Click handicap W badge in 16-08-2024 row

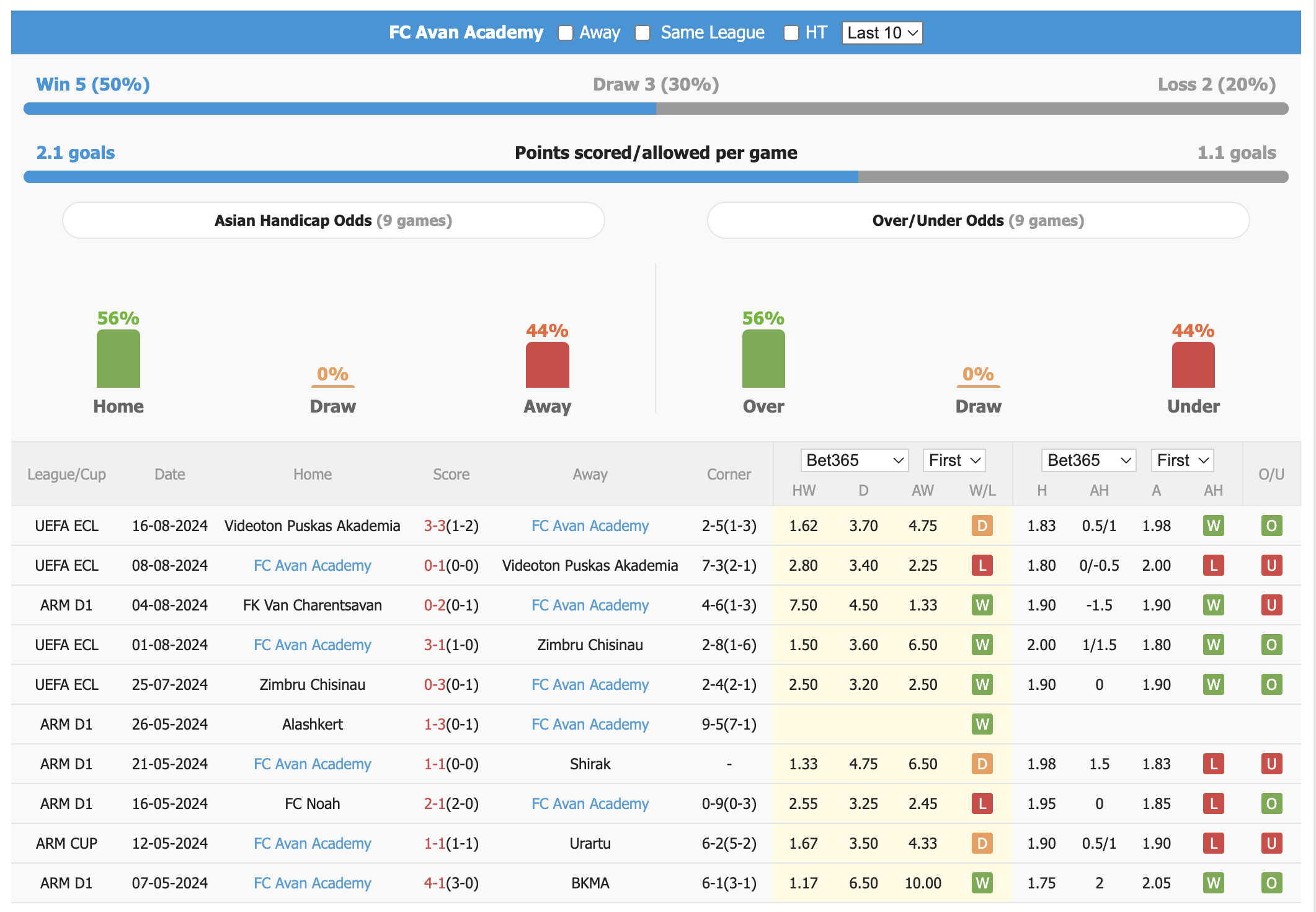click(1214, 525)
